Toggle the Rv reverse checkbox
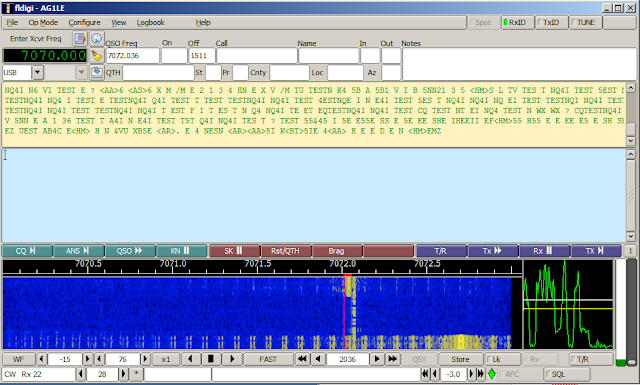Viewport: 640px width, 385px height. point(541,359)
